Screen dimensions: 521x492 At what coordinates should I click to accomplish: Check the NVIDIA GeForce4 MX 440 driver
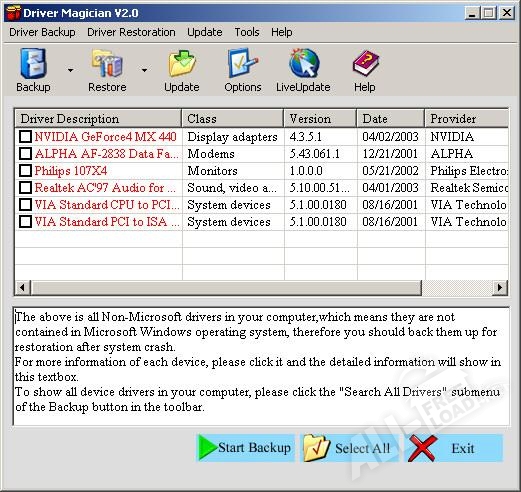[25, 137]
